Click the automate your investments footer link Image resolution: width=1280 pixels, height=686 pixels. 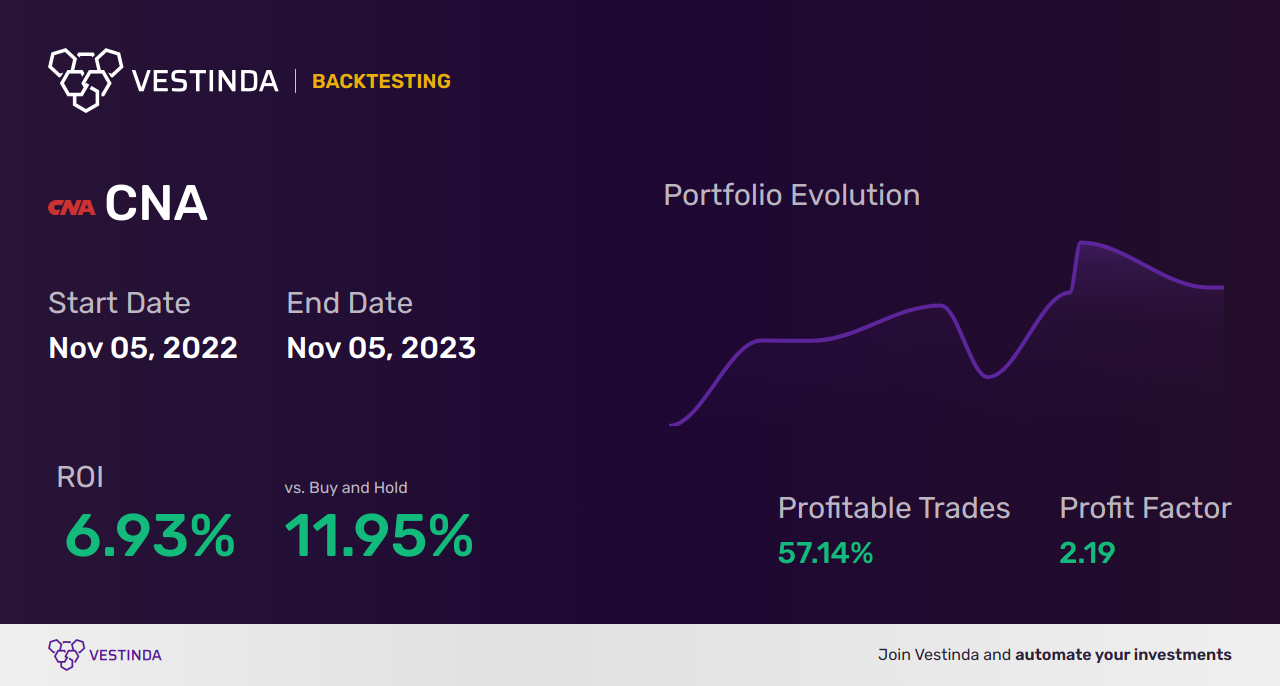[1123, 655]
